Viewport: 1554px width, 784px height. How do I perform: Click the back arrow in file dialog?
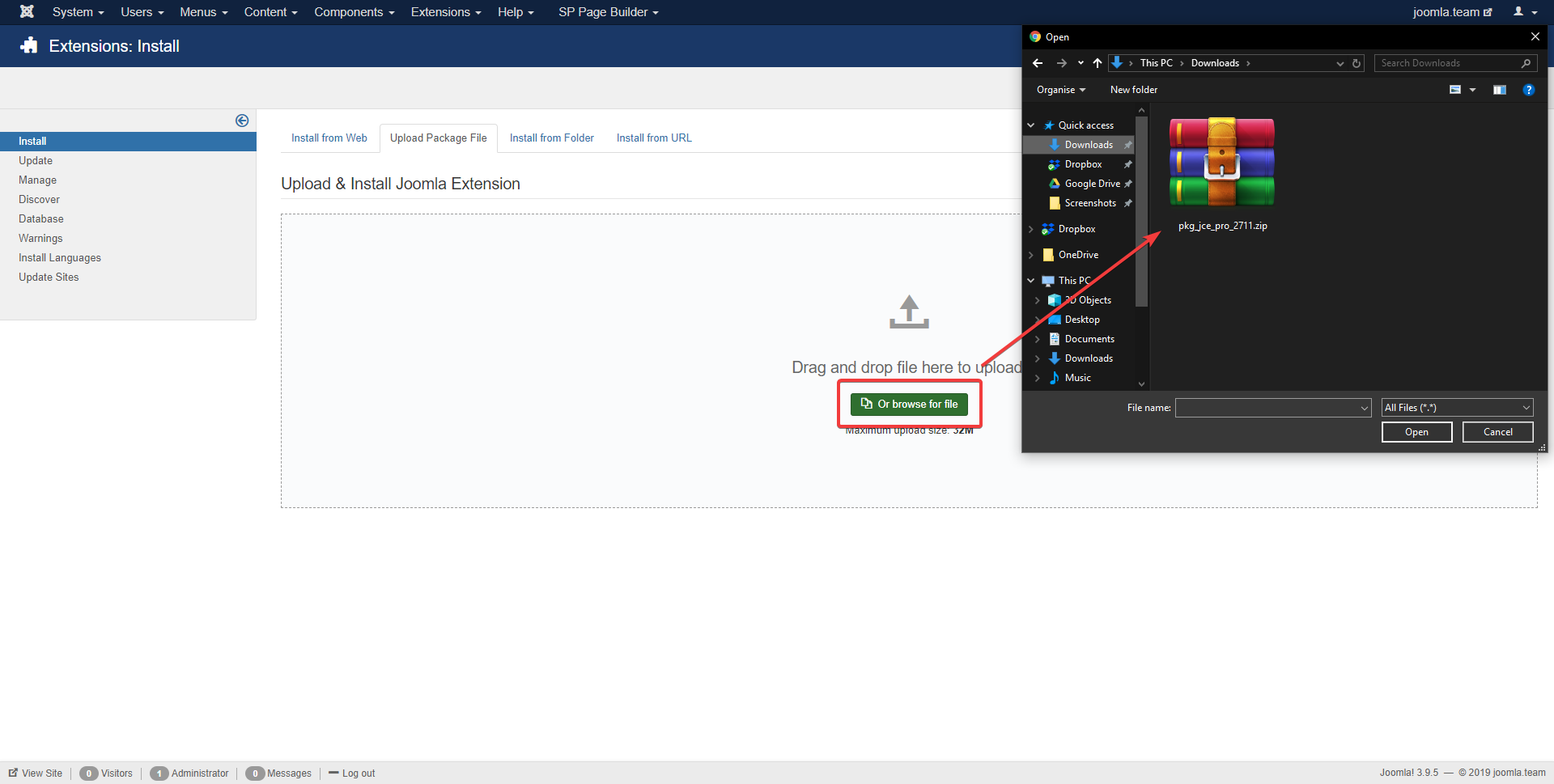(1038, 63)
